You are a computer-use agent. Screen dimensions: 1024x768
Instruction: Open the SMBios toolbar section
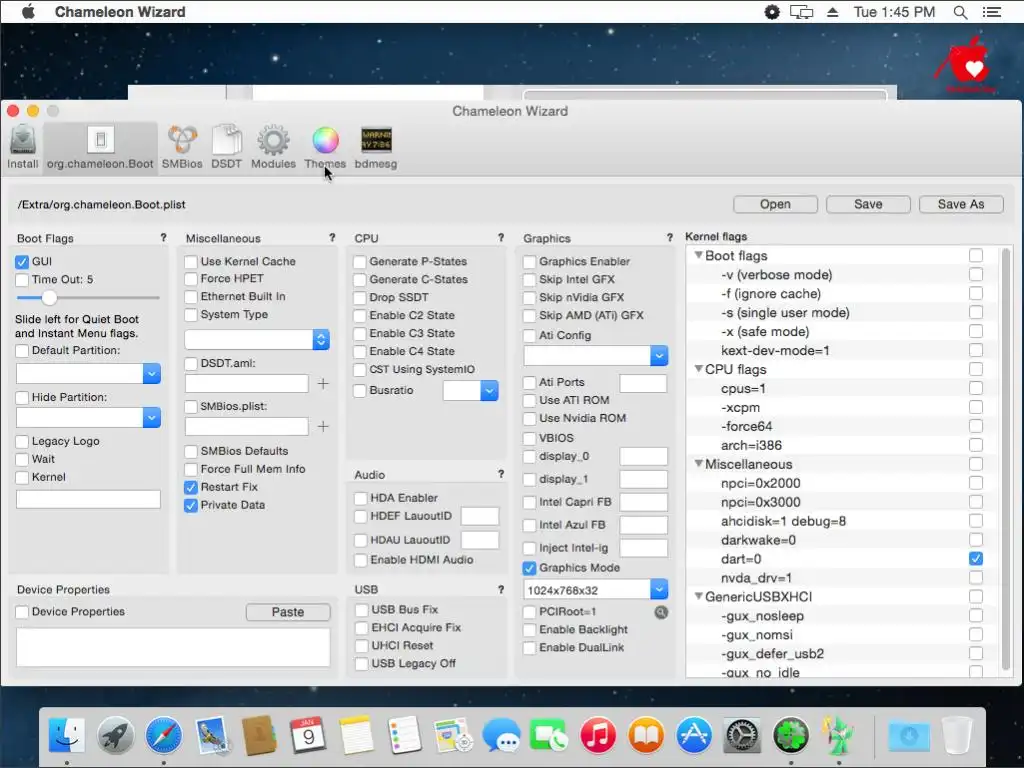coord(182,148)
